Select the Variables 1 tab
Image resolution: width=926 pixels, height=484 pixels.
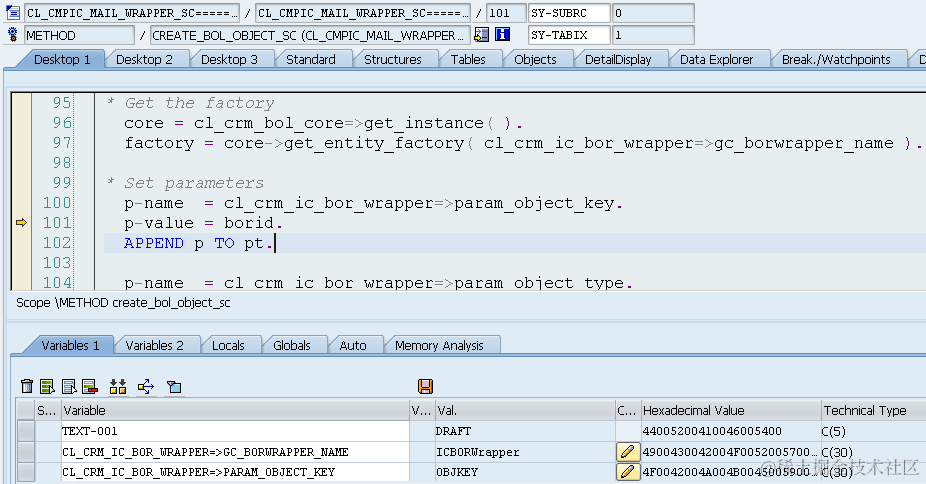pos(70,345)
